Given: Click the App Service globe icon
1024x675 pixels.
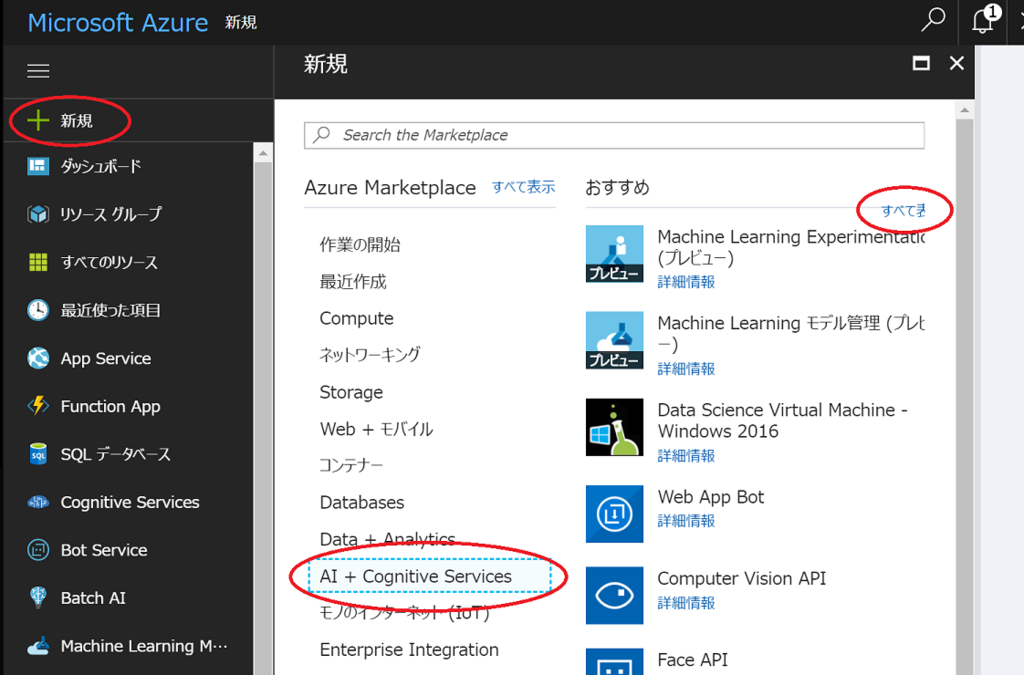Looking at the screenshot, I should pos(38,358).
